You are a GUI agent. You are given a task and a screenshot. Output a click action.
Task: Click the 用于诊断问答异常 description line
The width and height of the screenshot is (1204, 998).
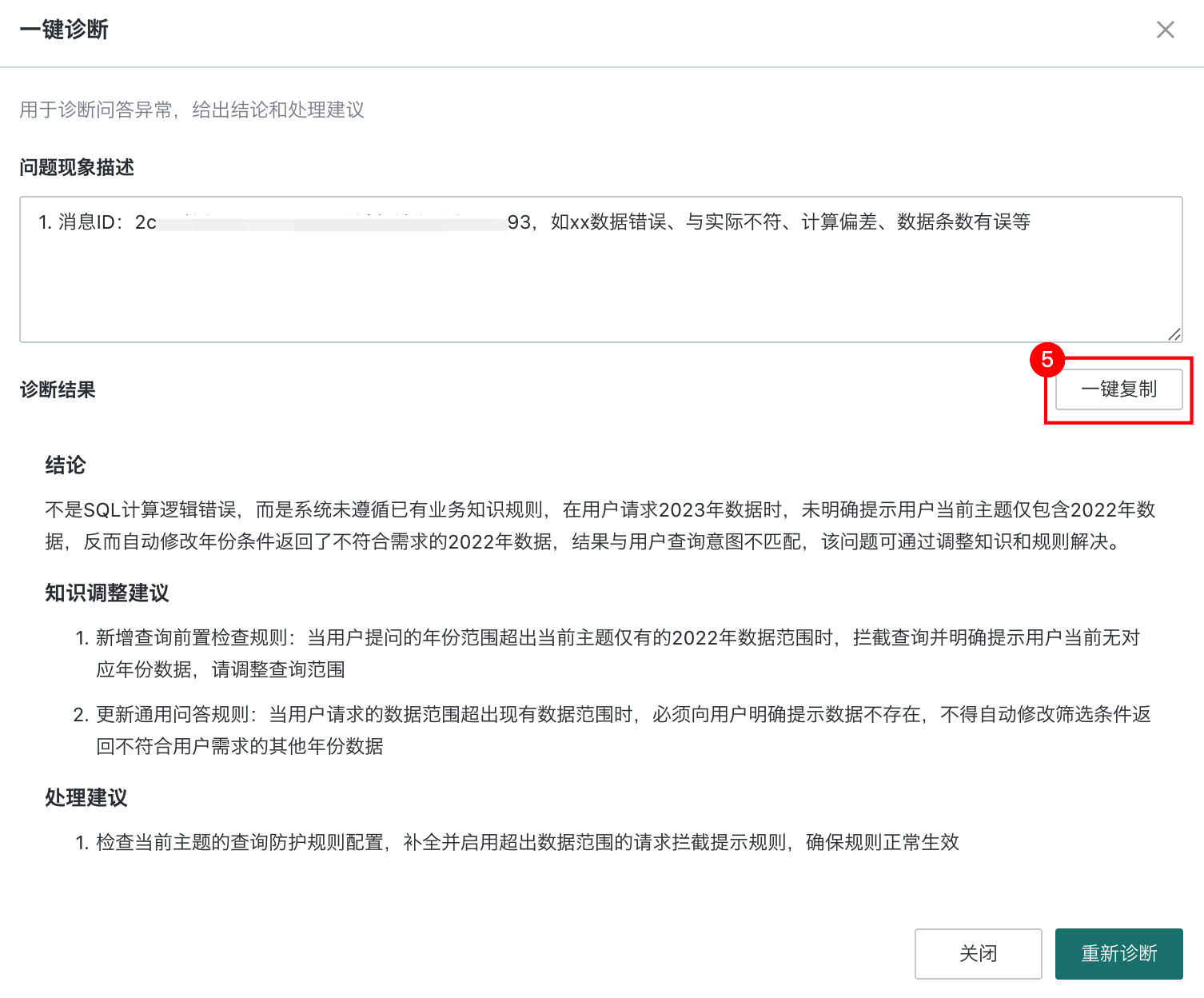pos(192,110)
